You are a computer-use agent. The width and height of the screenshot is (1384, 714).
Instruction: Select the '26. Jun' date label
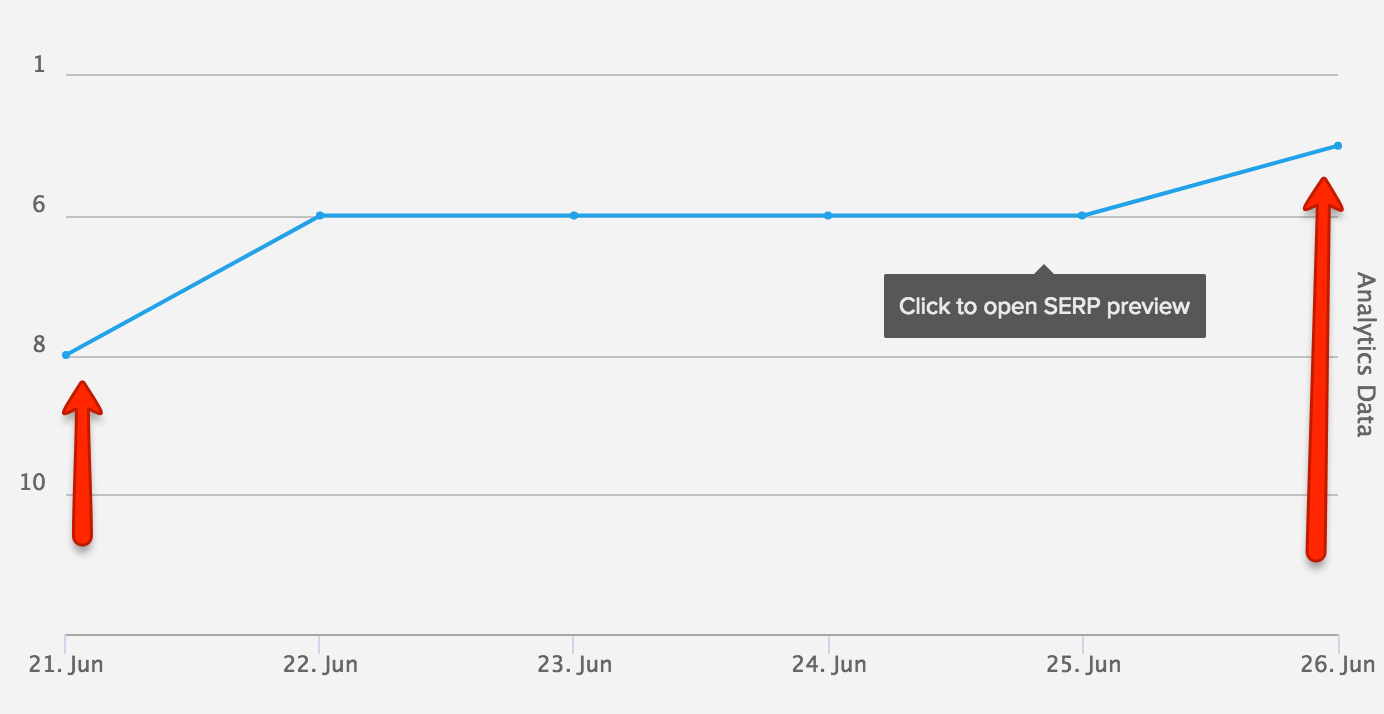click(x=1338, y=665)
